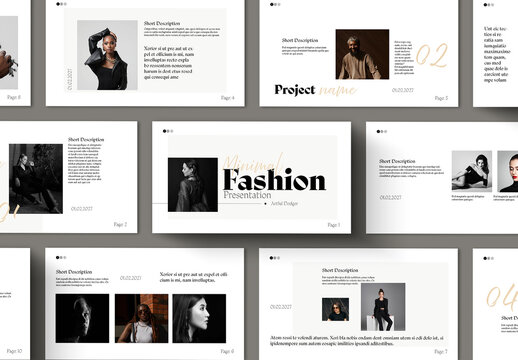
Task: Select the woman in black jacket photo on Page 4
Action: pyautogui.click(x=107, y=55)
